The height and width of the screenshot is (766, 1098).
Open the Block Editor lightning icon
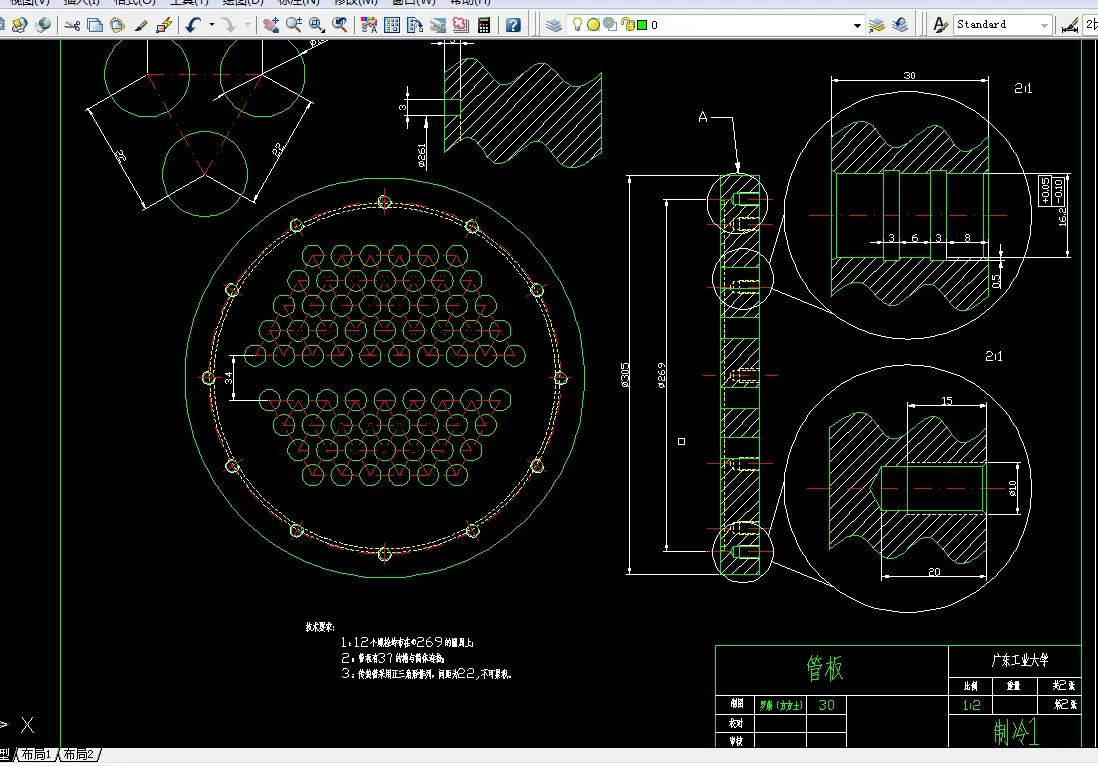click(164, 25)
